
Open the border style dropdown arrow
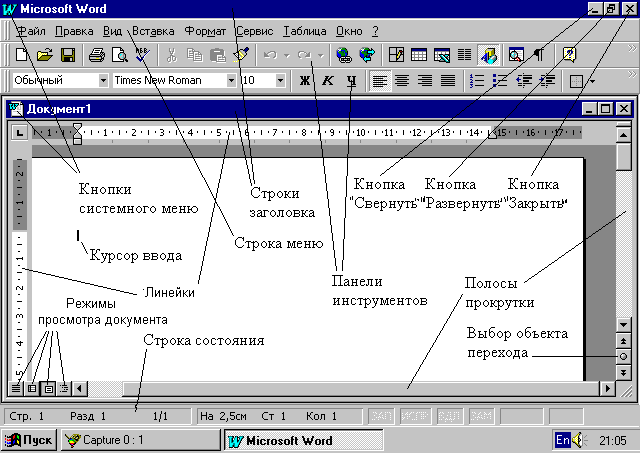tap(592, 81)
